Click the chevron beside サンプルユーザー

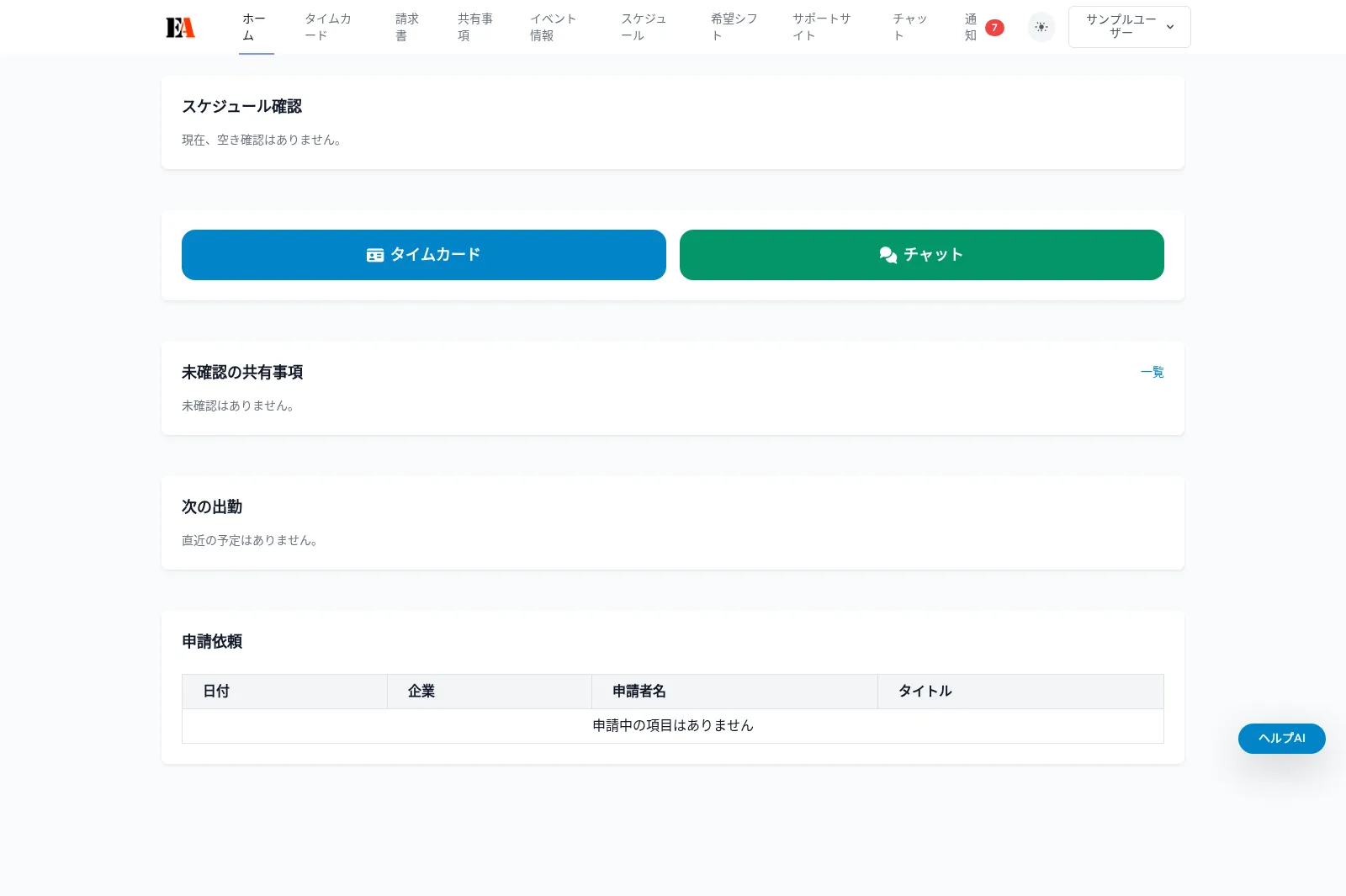[1169, 26]
